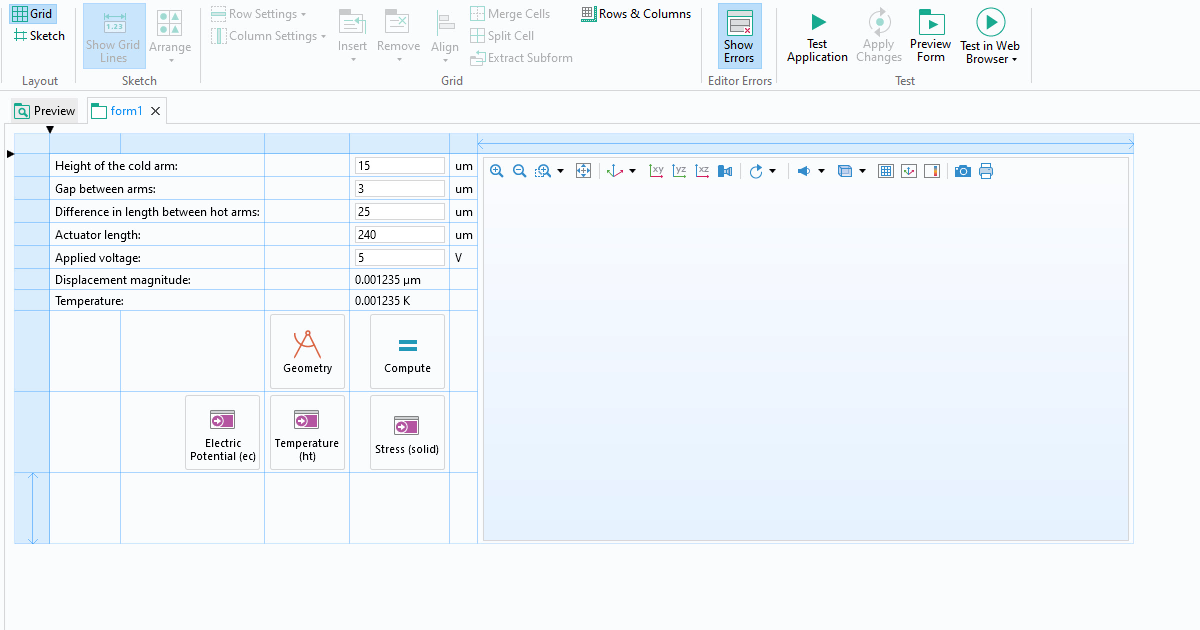Select the Go to XY View icon
This screenshot has width=1200, height=630.
(655, 171)
